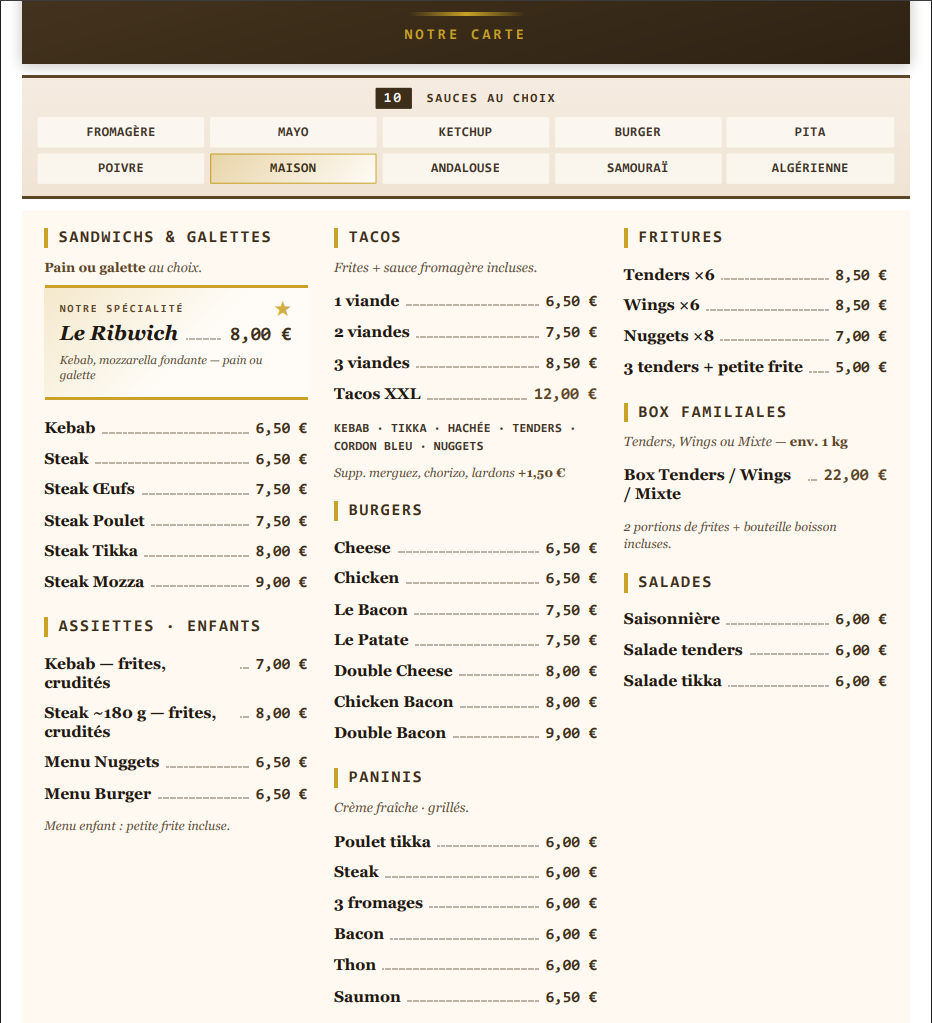Click the highlighted Maison sauce chip
The height and width of the screenshot is (1023, 932).
293,168
